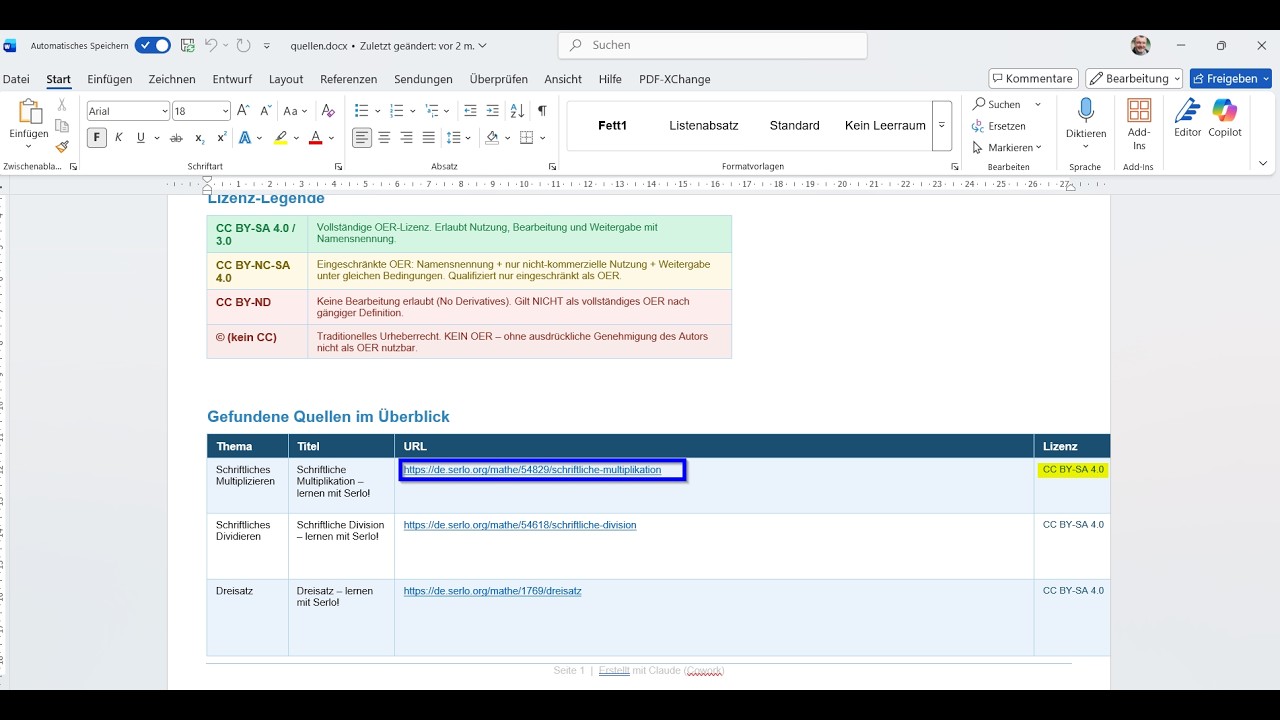Center align the paragraph

coord(384,138)
